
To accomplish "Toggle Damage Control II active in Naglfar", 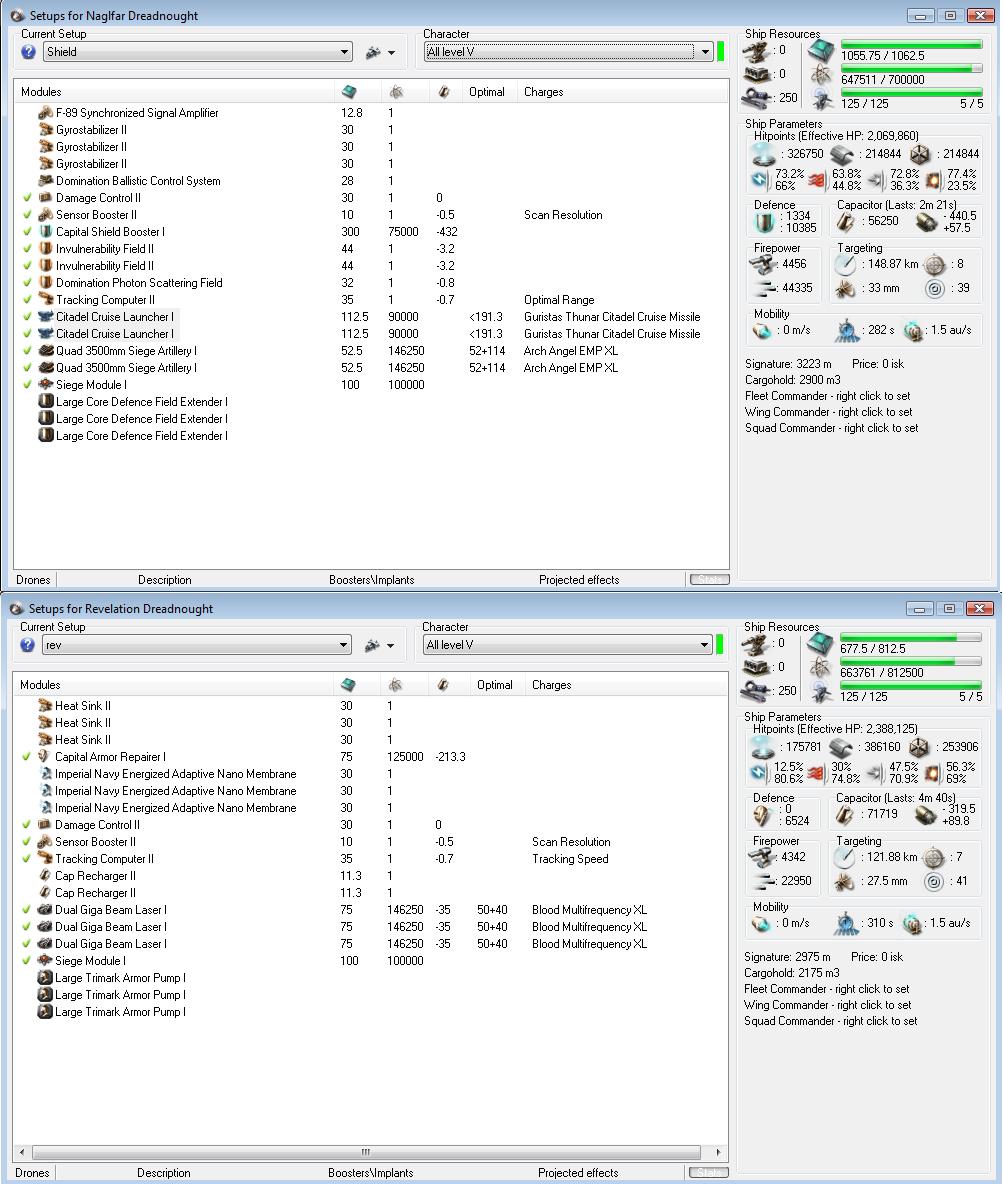I will (x=27, y=197).
